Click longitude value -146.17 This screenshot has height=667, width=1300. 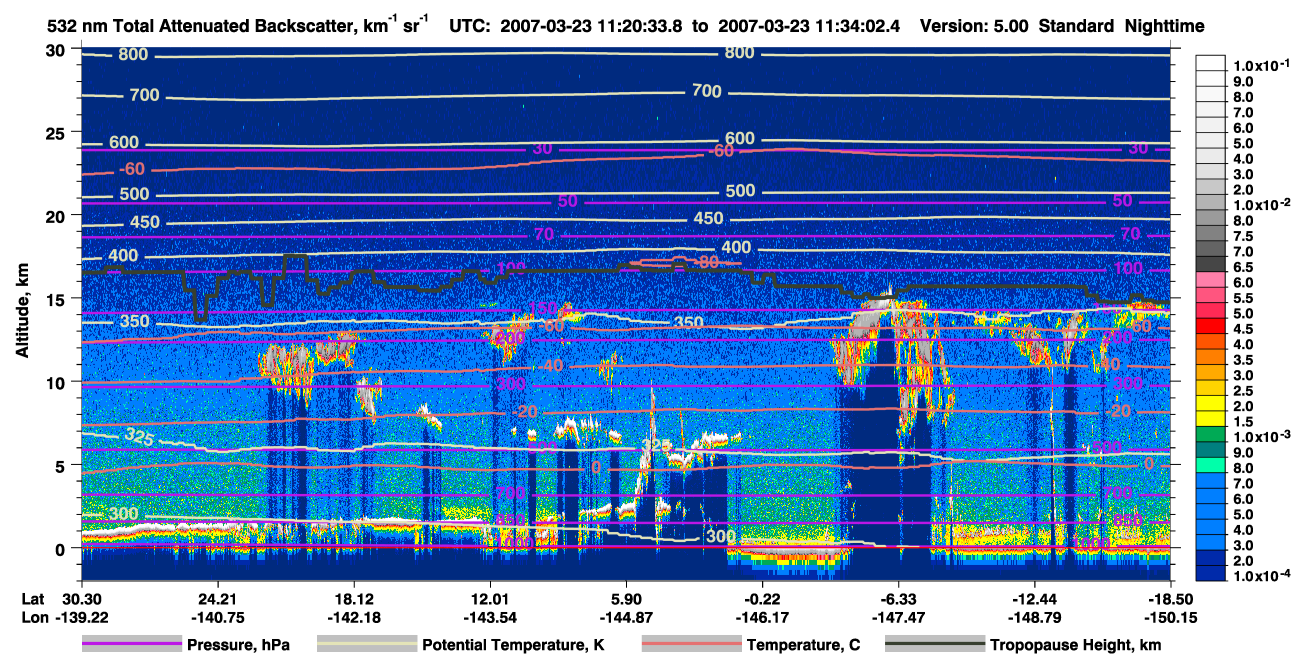click(762, 618)
